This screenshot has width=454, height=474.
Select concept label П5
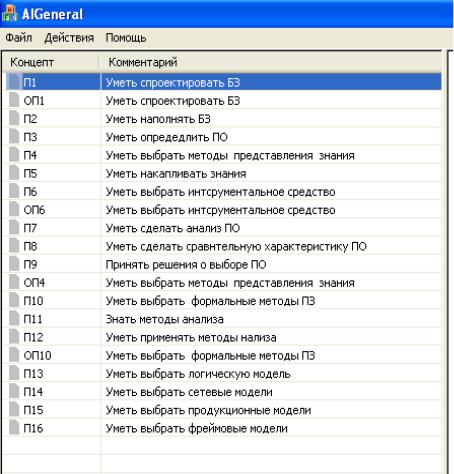[30, 173]
